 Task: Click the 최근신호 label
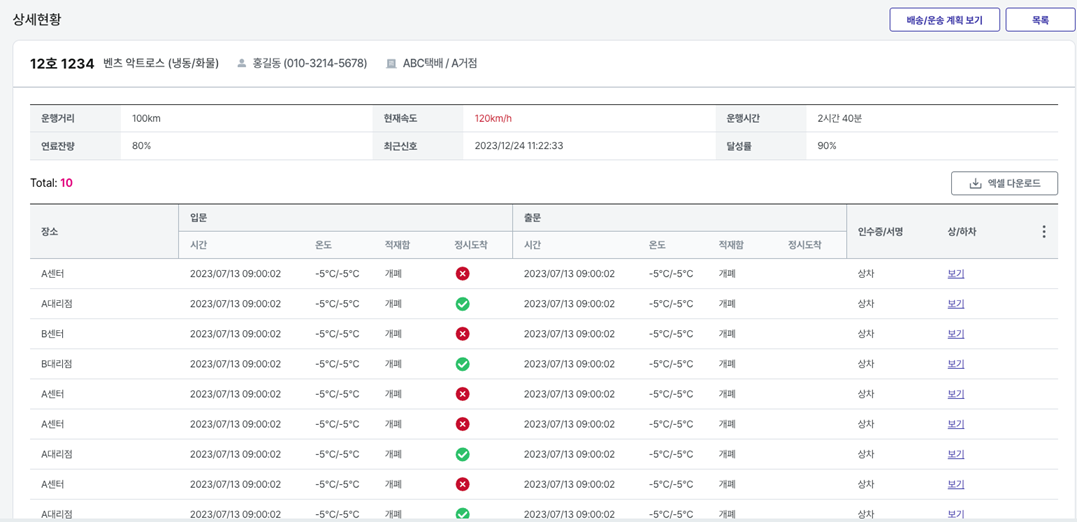400,146
